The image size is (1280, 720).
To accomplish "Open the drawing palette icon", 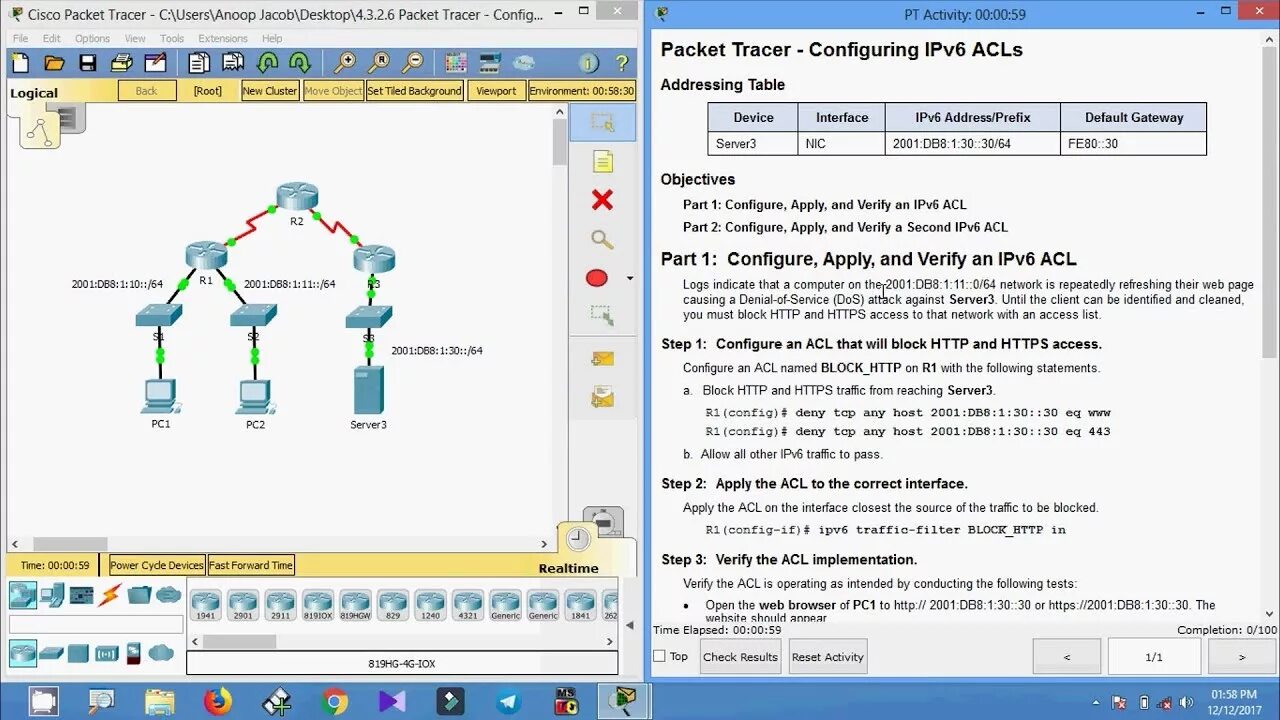I will pos(456,63).
